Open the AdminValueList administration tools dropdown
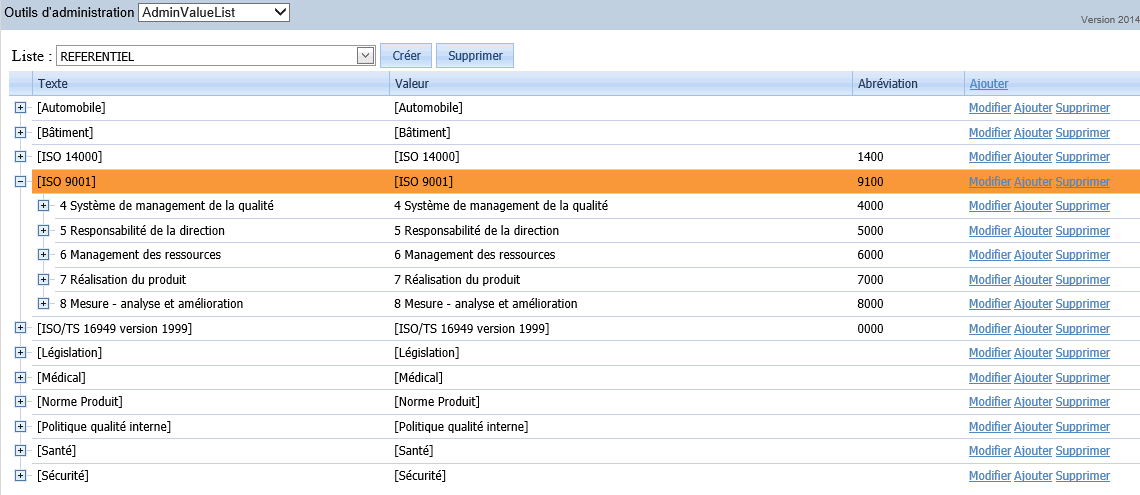This screenshot has width=1140, height=495. [x=213, y=13]
